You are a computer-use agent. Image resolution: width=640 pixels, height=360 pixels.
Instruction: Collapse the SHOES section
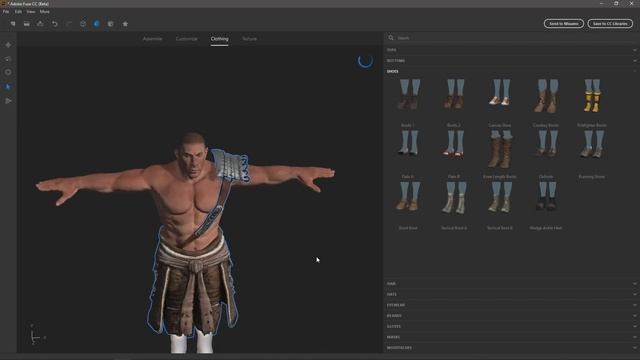click(512, 71)
